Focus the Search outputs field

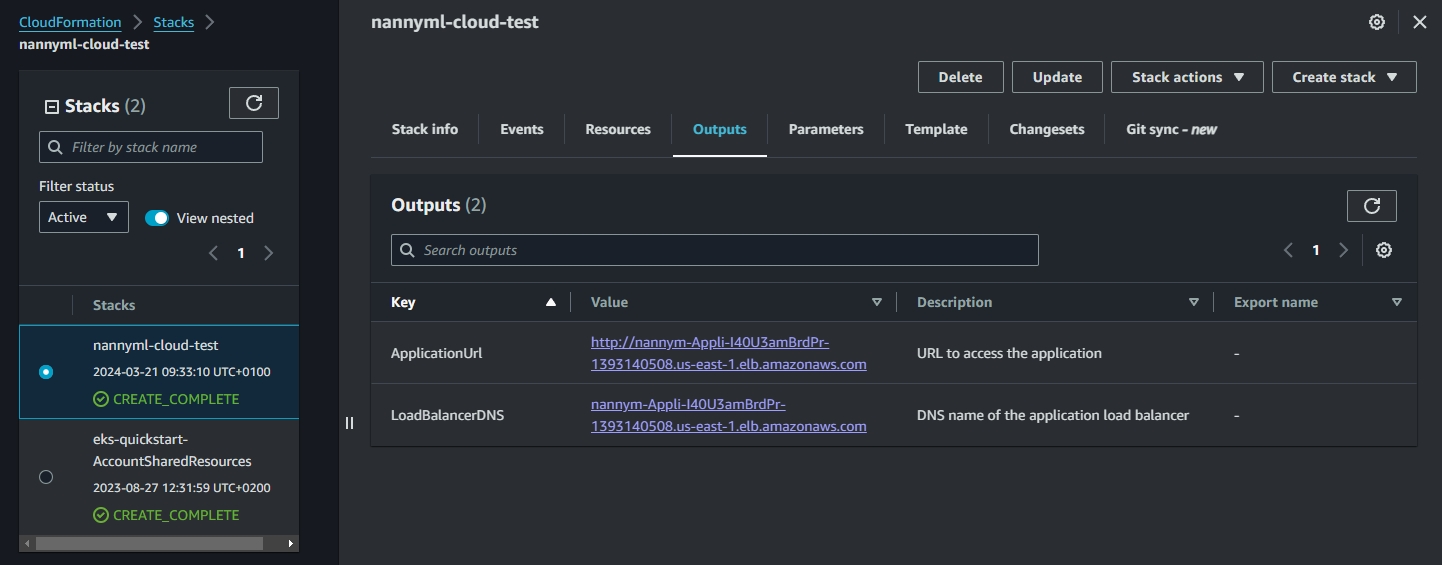pyautogui.click(x=714, y=250)
